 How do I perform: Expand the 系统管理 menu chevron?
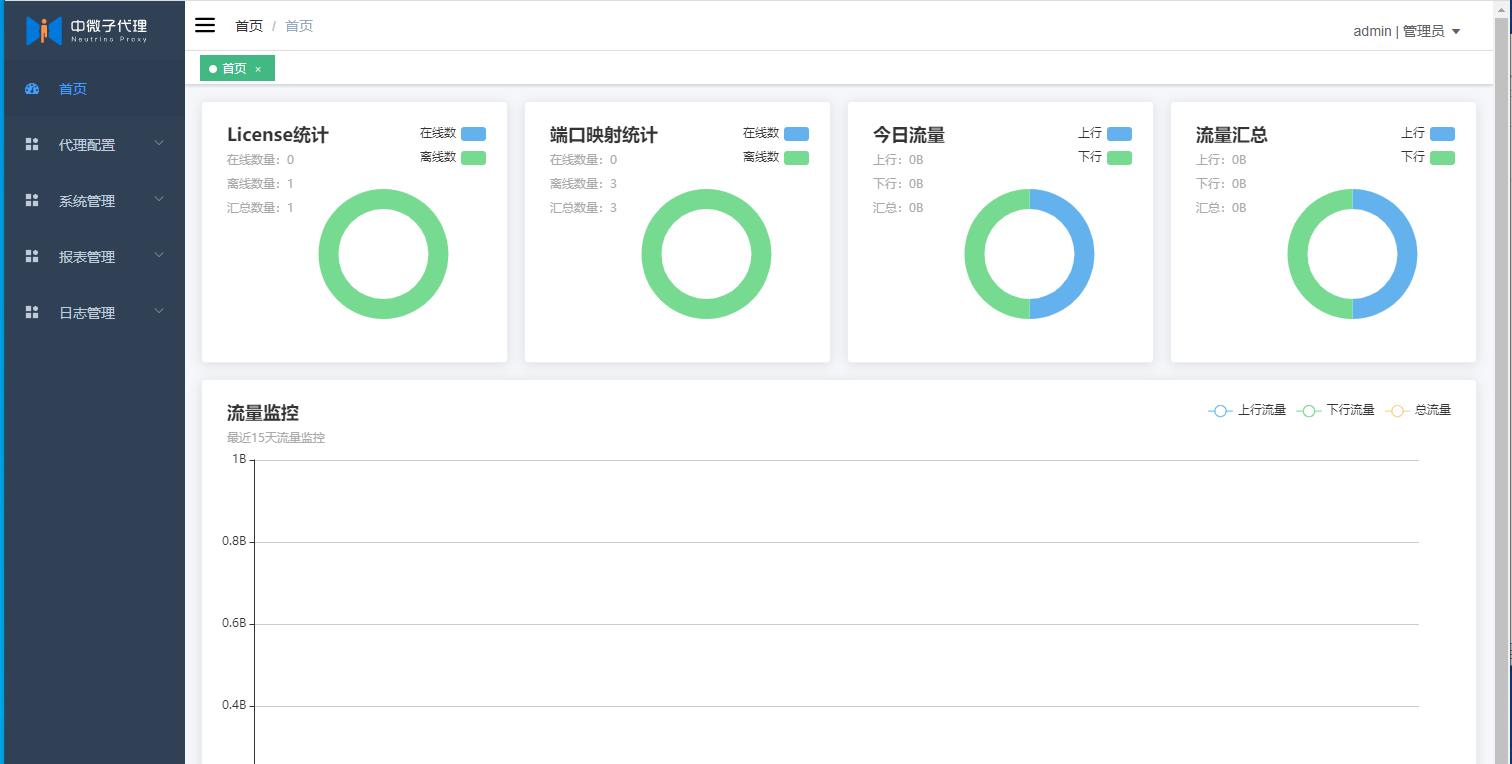pos(159,200)
